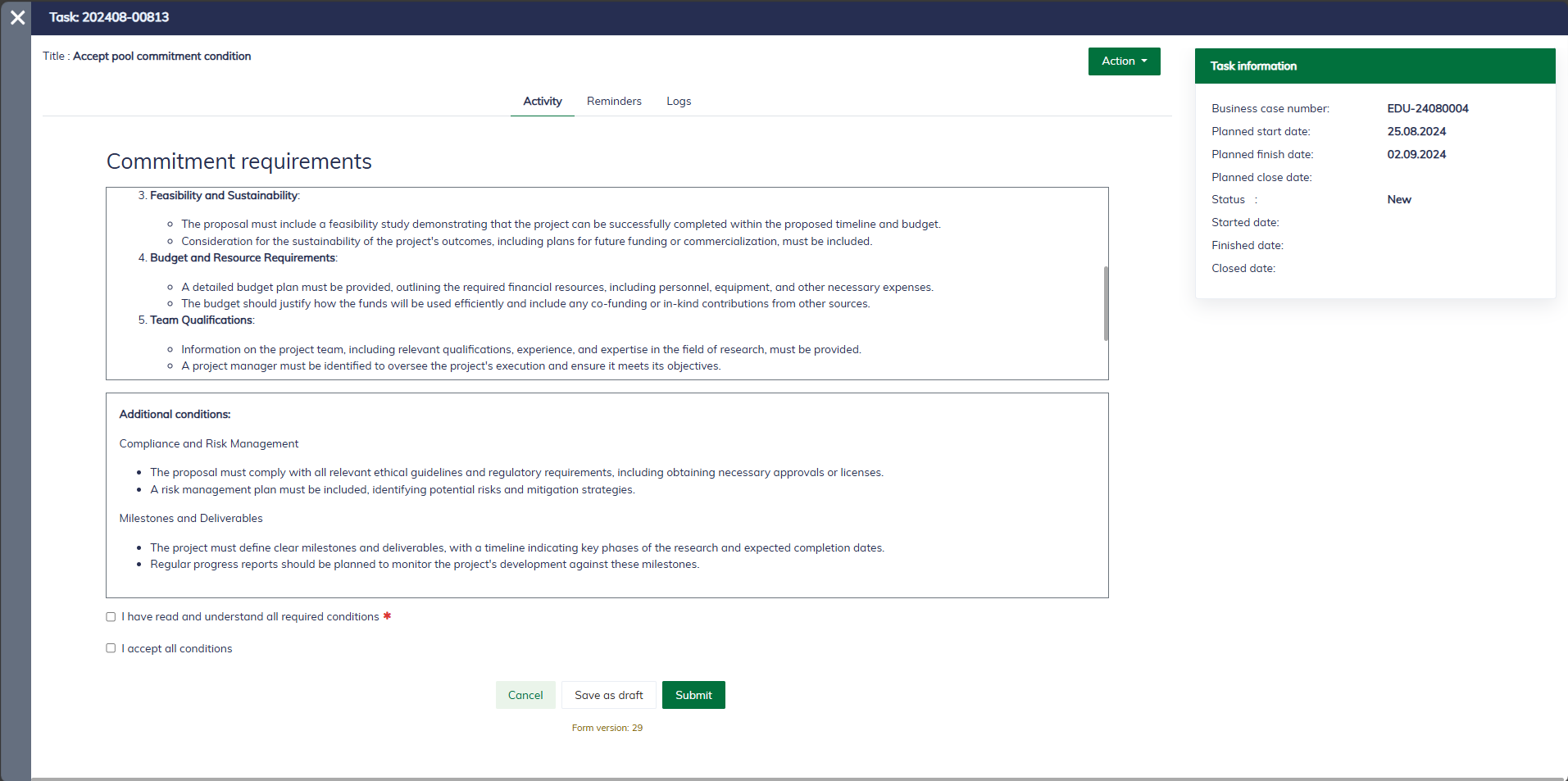This screenshot has width=1568, height=781.
Task: Click the Form version 29 text
Action: (607, 728)
